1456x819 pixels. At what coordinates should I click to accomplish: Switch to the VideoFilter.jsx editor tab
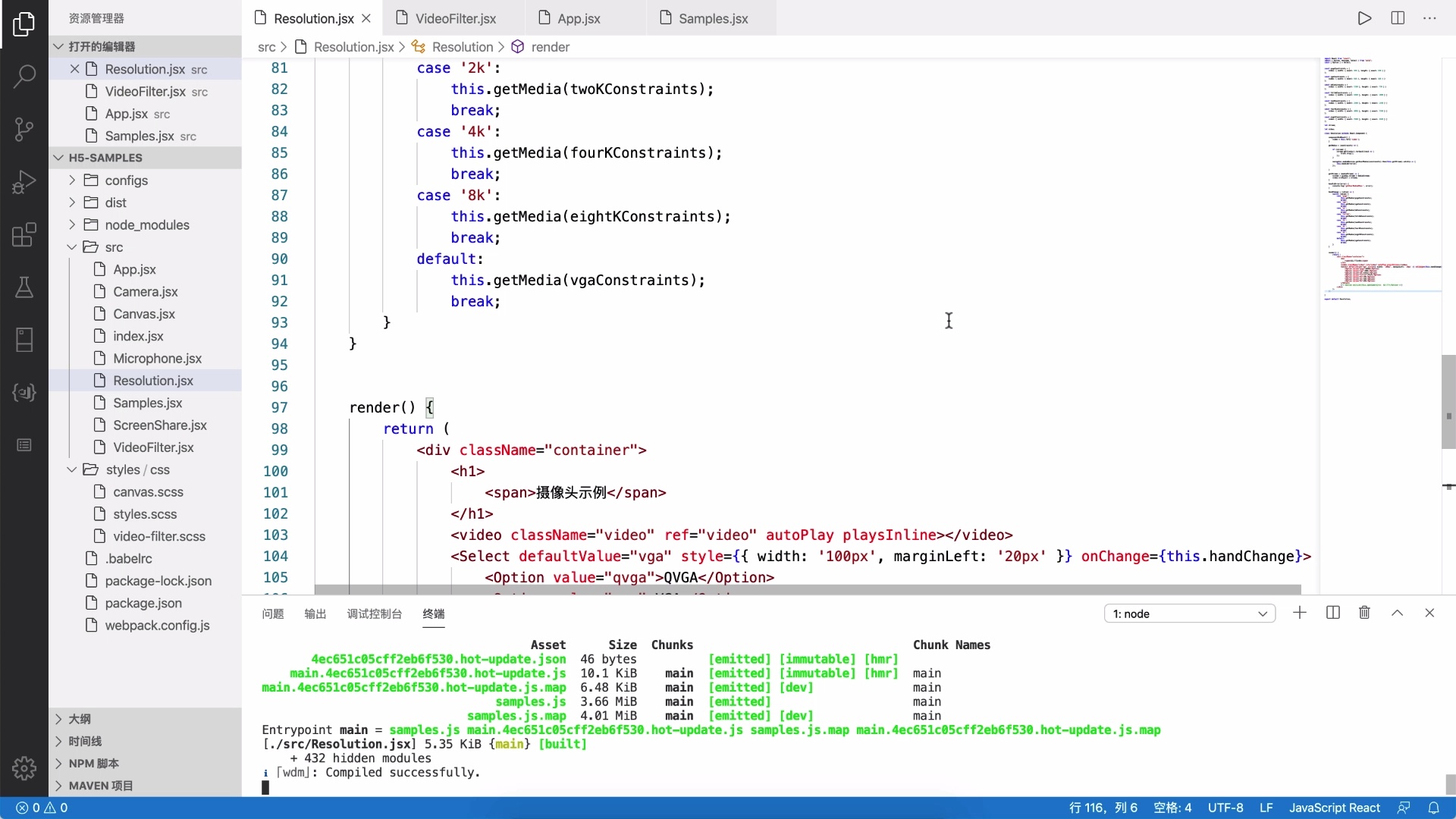[x=455, y=18]
